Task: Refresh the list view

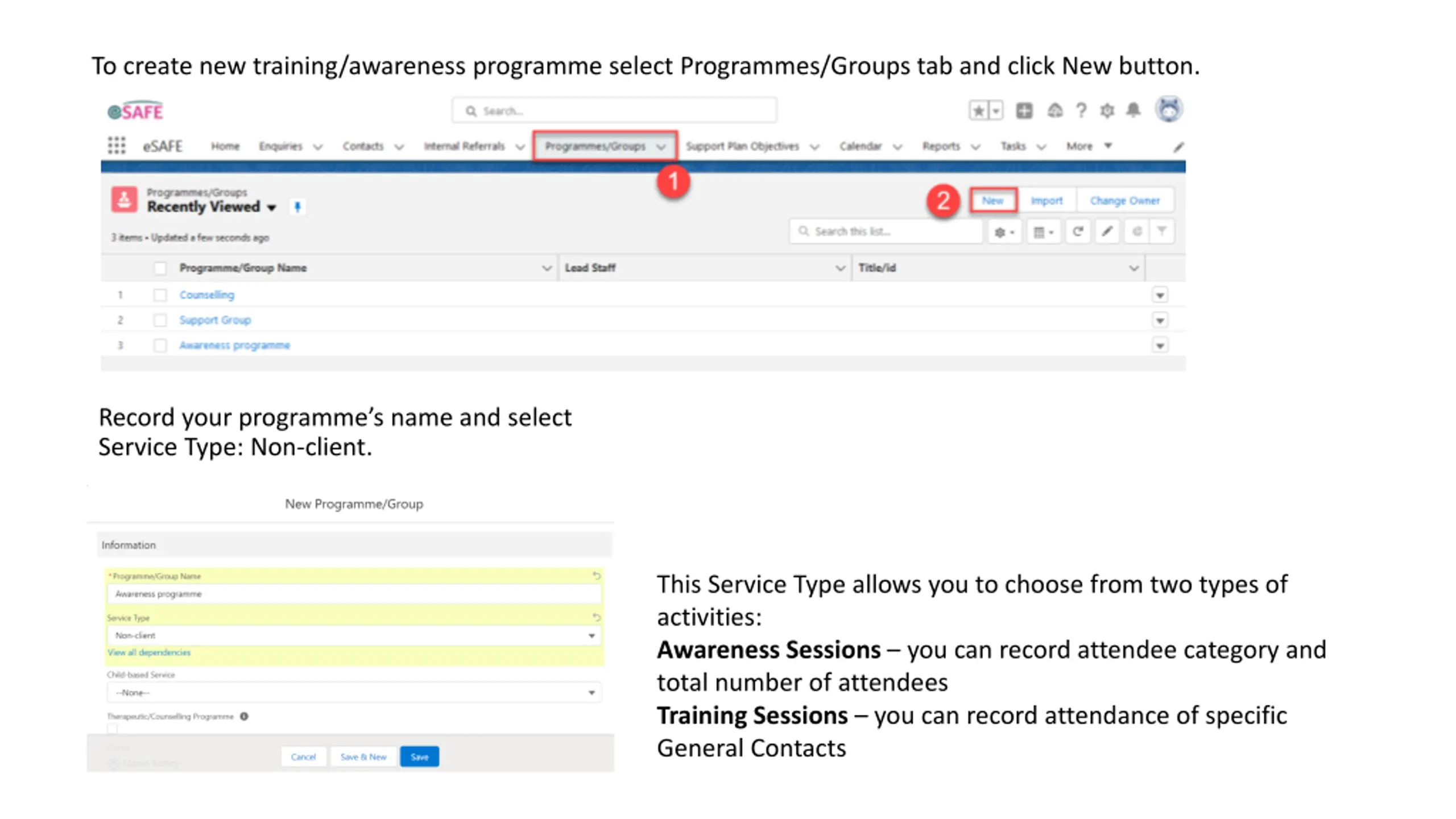Action: point(1077,231)
